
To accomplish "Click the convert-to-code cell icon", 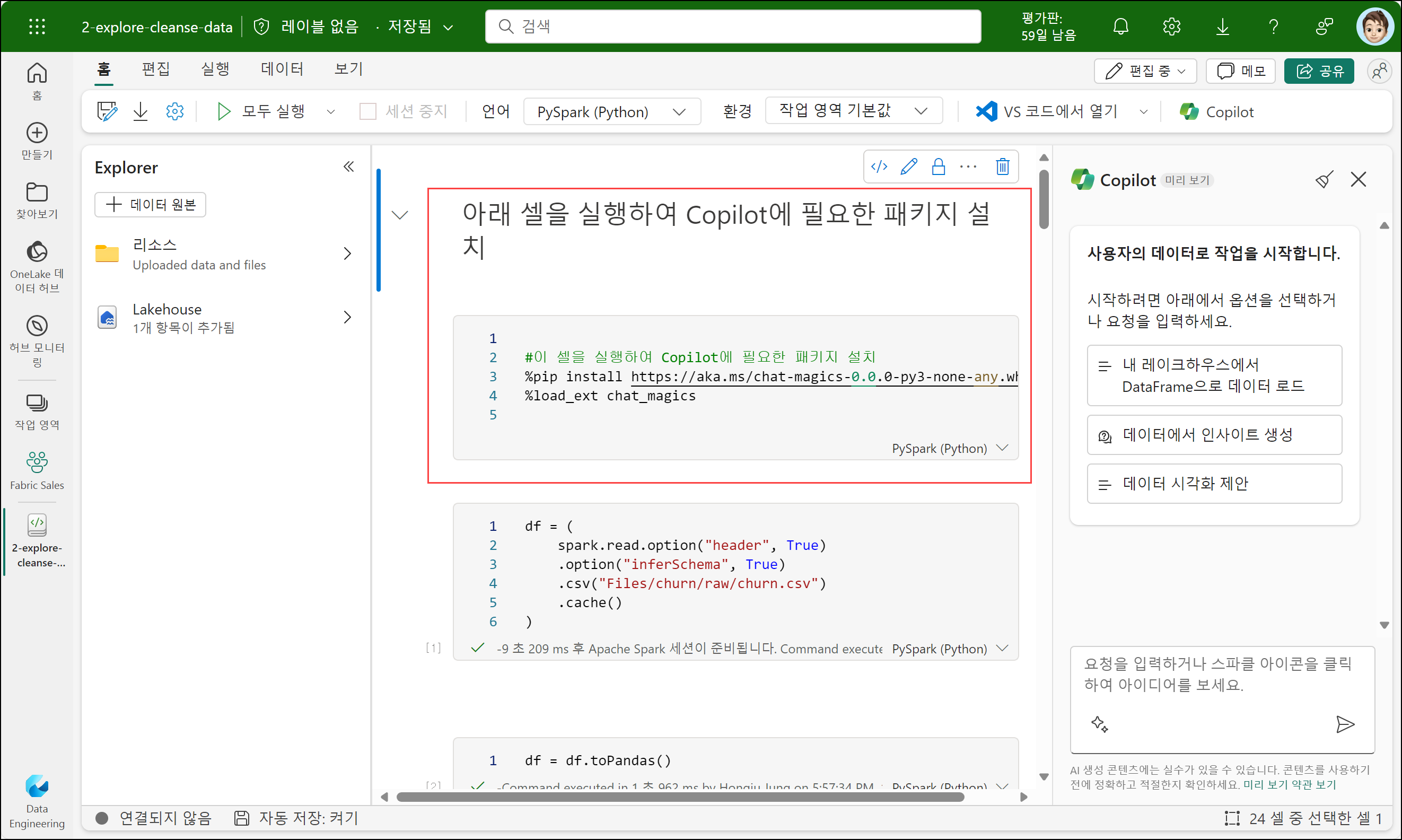I will (x=879, y=167).
